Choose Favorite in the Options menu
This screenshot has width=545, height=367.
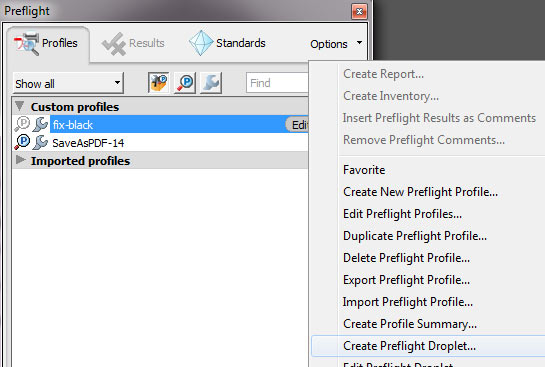point(364,170)
